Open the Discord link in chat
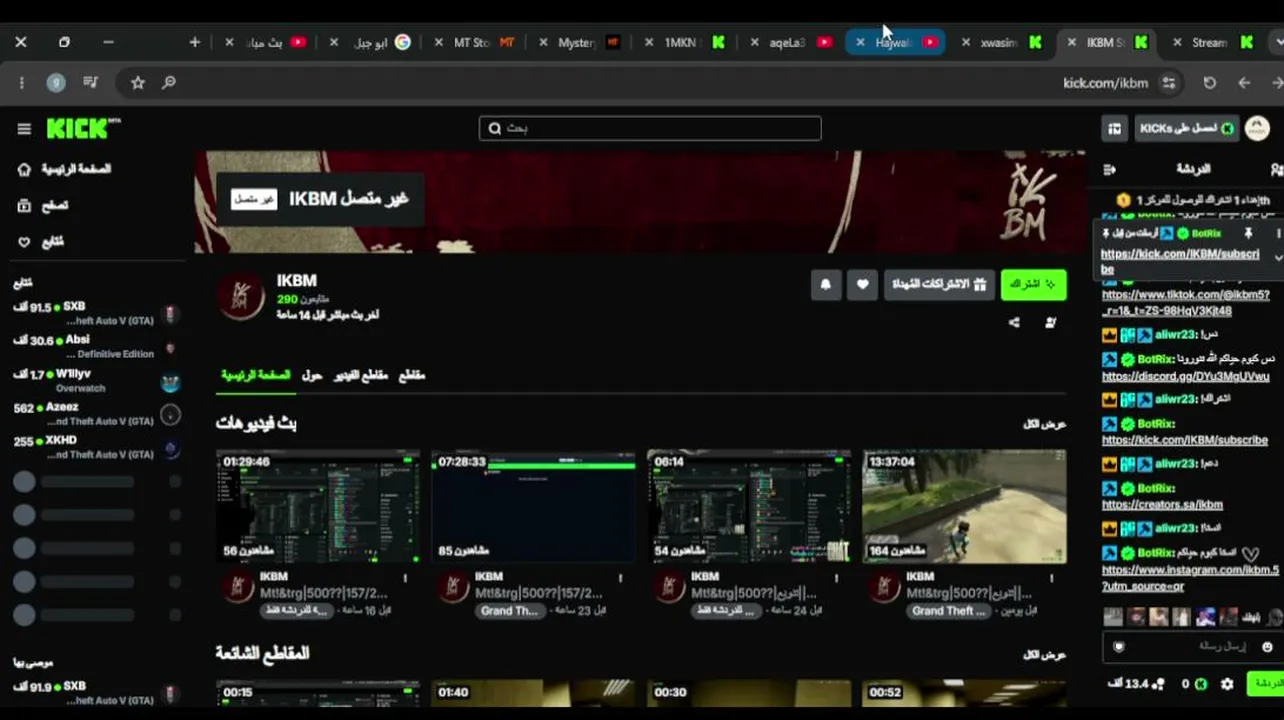Image resolution: width=1284 pixels, height=720 pixels. point(1186,376)
